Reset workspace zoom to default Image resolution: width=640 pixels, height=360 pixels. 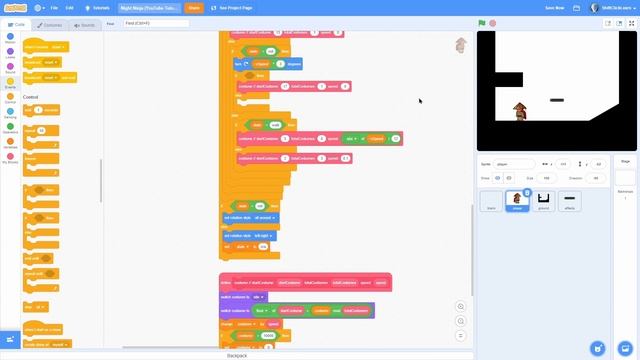[x=460, y=336]
